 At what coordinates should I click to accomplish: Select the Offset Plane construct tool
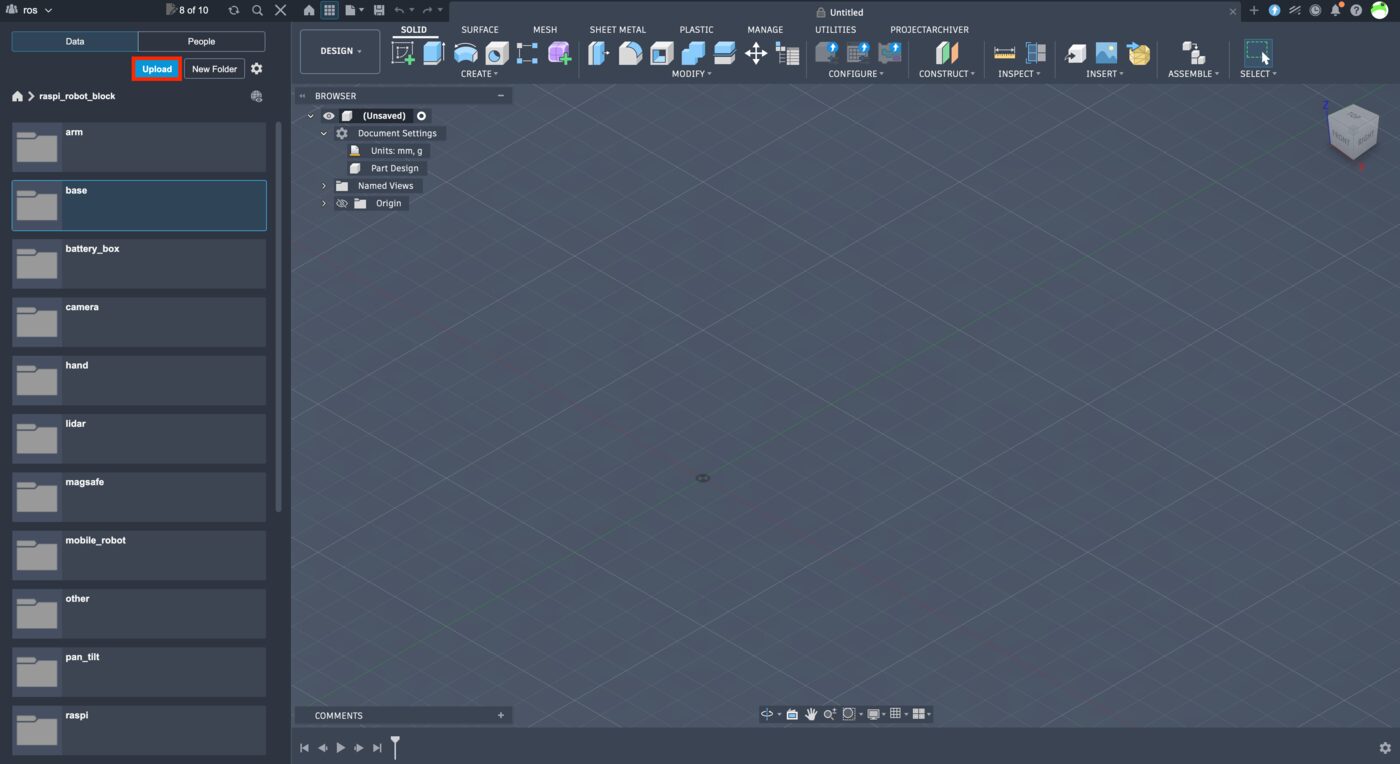947,53
